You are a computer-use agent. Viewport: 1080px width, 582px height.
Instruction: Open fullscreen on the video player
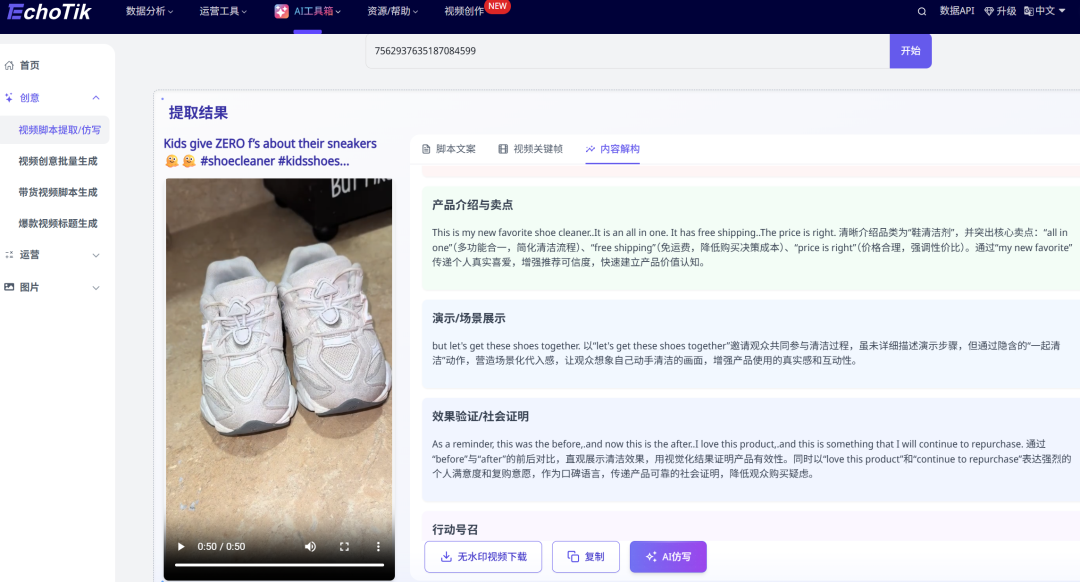[x=344, y=546]
